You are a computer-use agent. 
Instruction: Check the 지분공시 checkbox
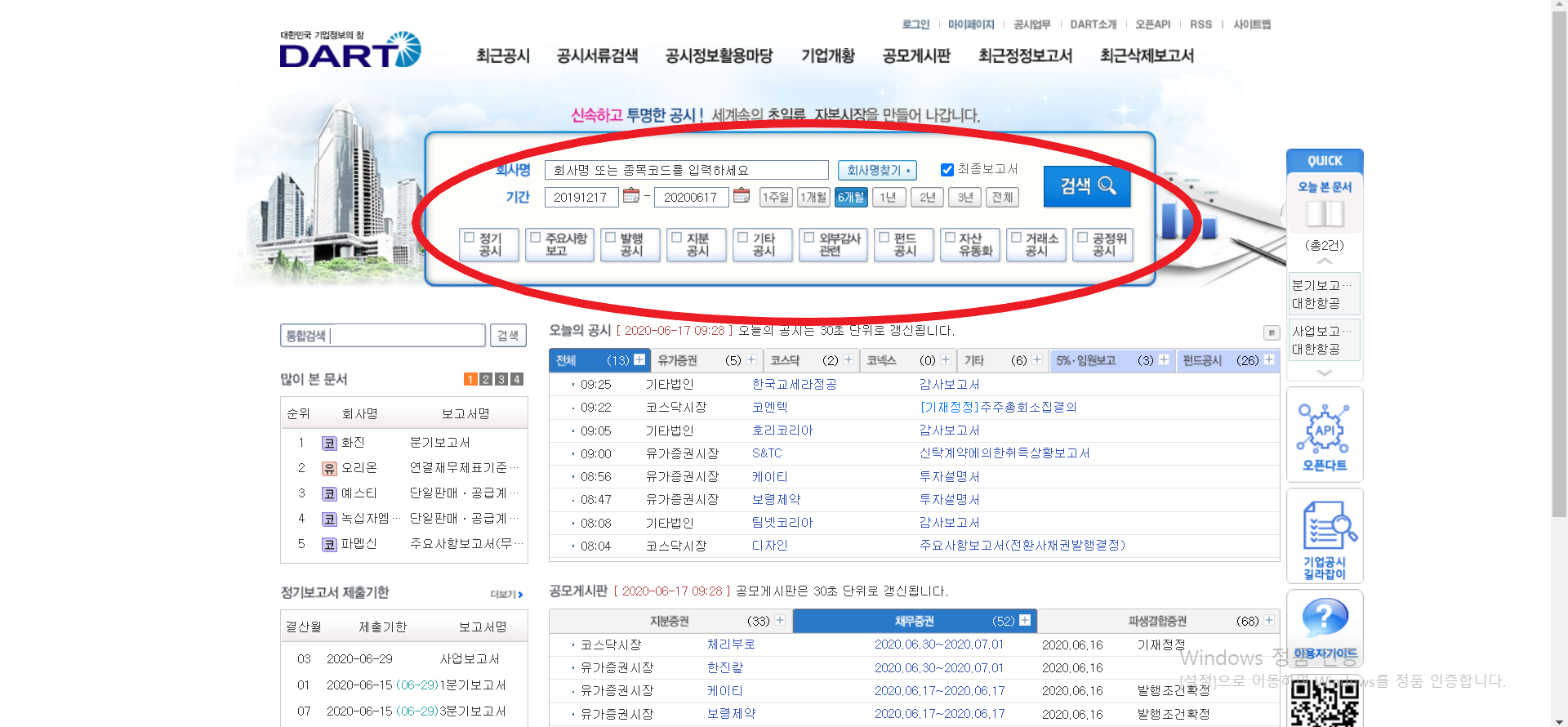(676, 238)
